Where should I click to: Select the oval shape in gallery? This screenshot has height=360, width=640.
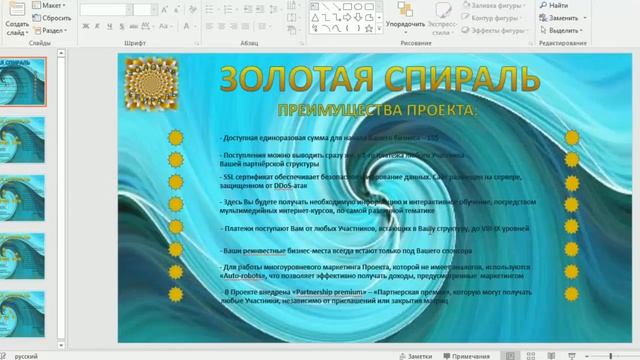coord(358,7)
